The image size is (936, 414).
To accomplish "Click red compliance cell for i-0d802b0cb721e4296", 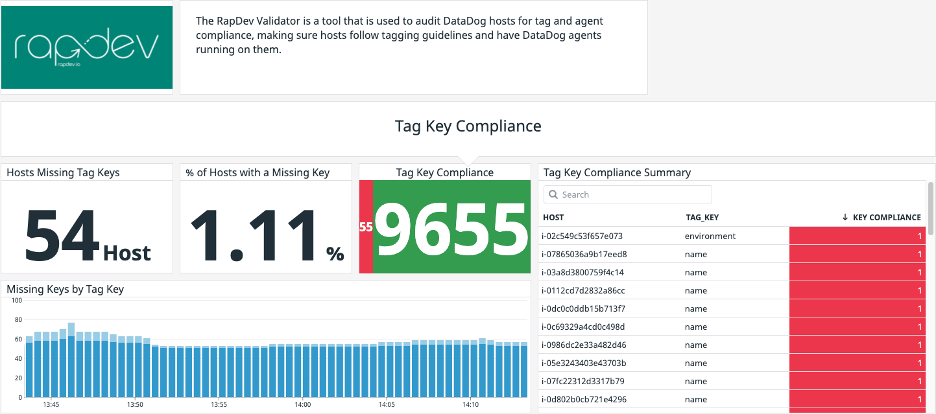I will (857, 399).
